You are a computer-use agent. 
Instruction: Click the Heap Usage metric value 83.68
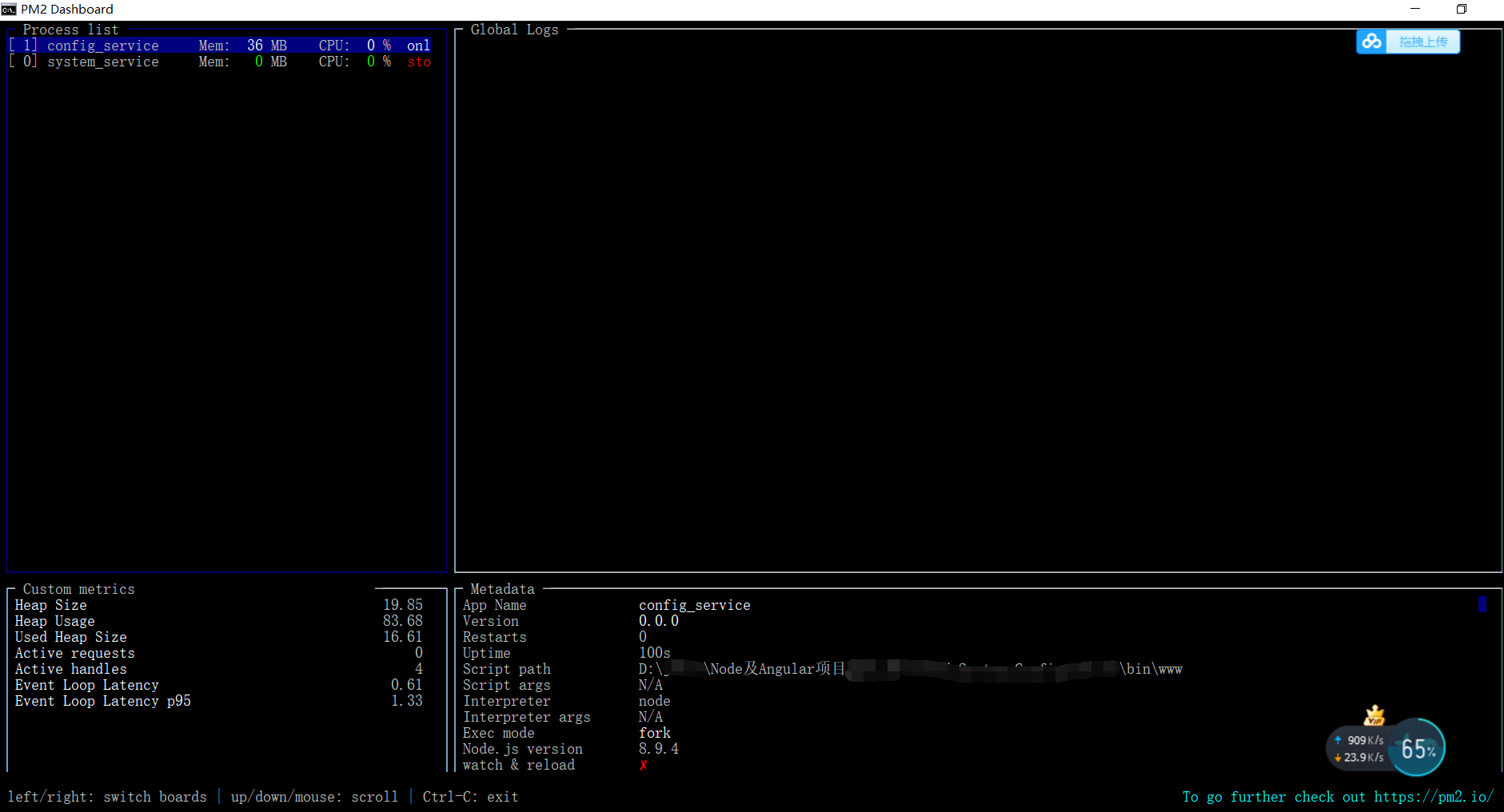402,621
